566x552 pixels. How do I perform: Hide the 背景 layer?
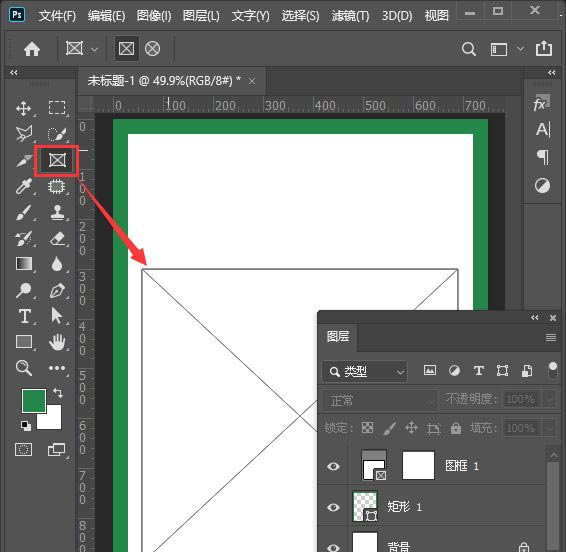point(333,547)
